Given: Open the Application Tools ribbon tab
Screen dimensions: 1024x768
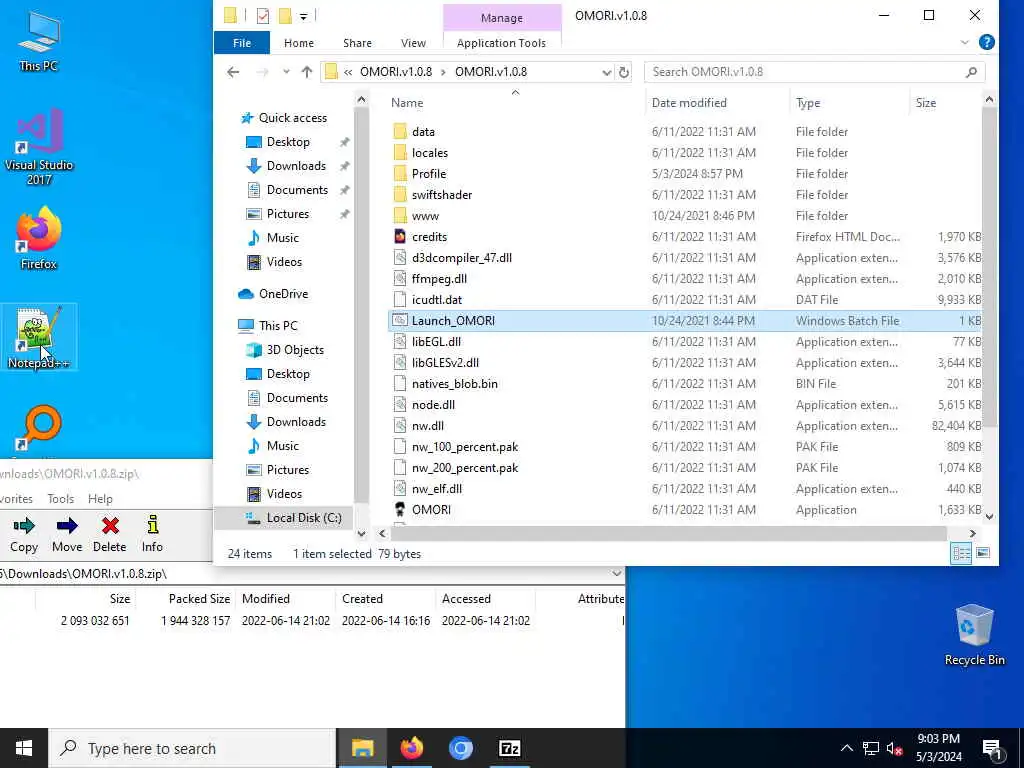Looking at the screenshot, I should click(x=501, y=42).
